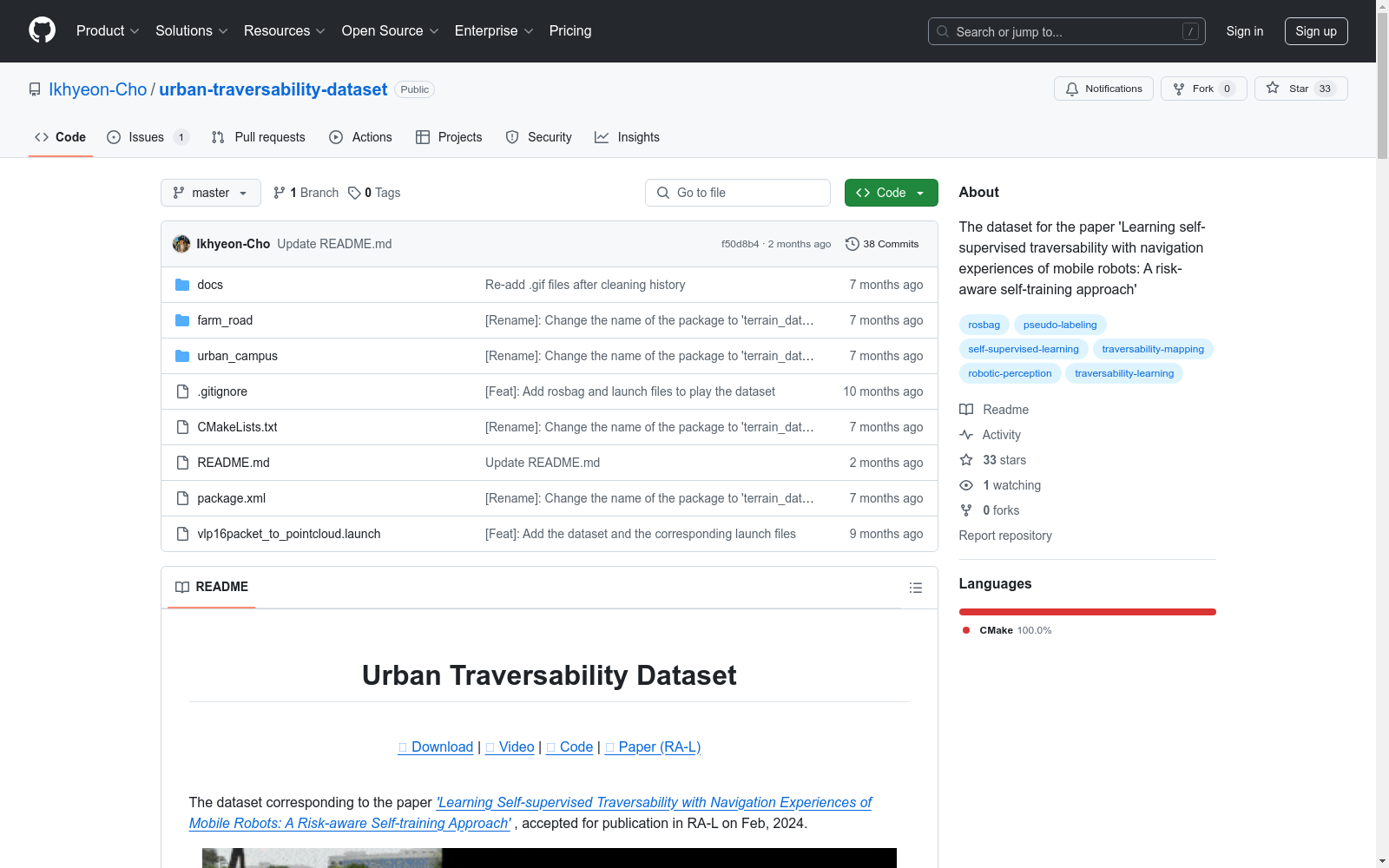Click the red CMake language bar

pos(1088,612)
